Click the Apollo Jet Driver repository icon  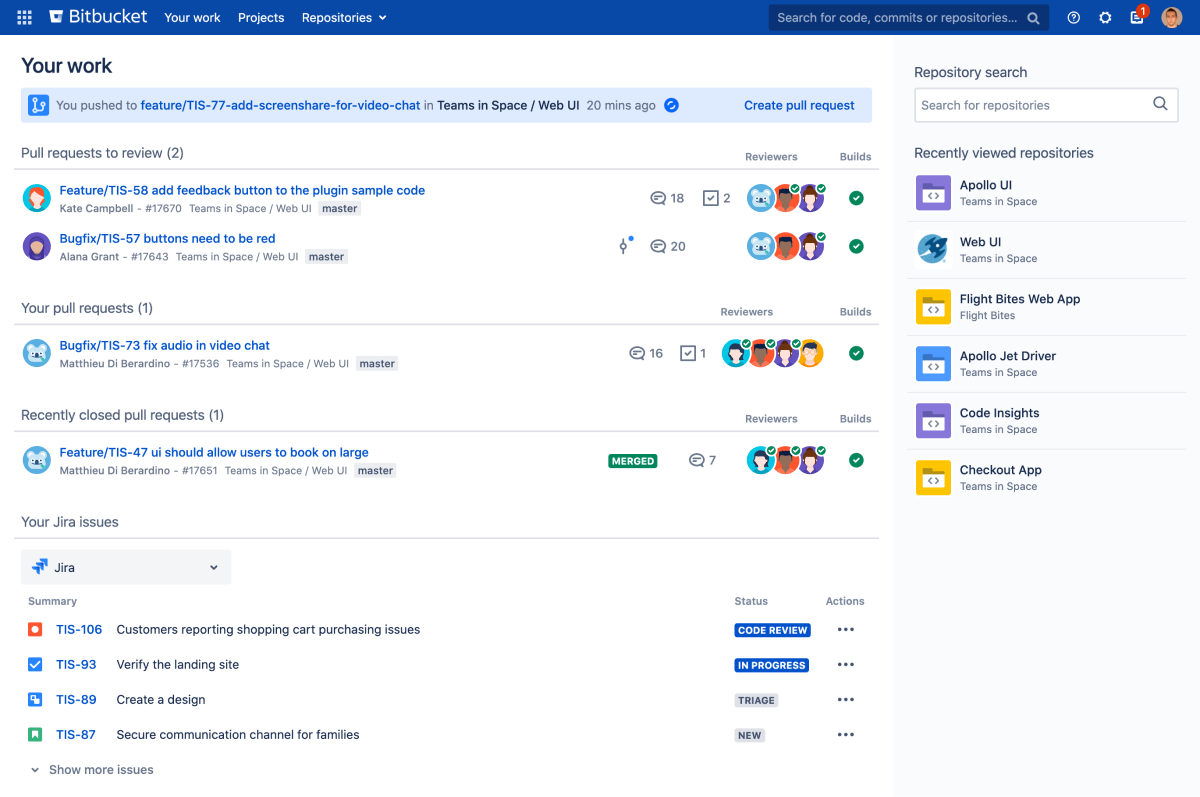[933, 363]
